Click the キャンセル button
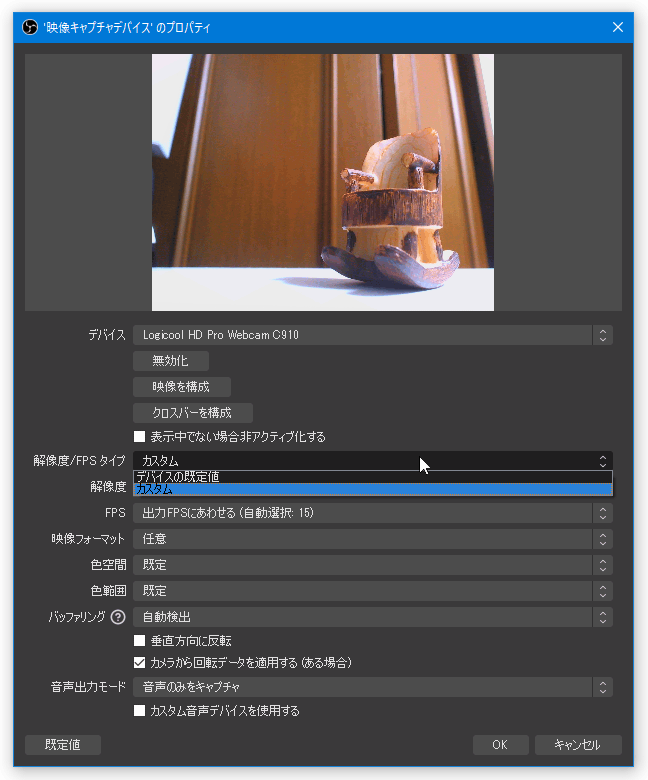Screen dimensions: 648x780 coord(578,745)
